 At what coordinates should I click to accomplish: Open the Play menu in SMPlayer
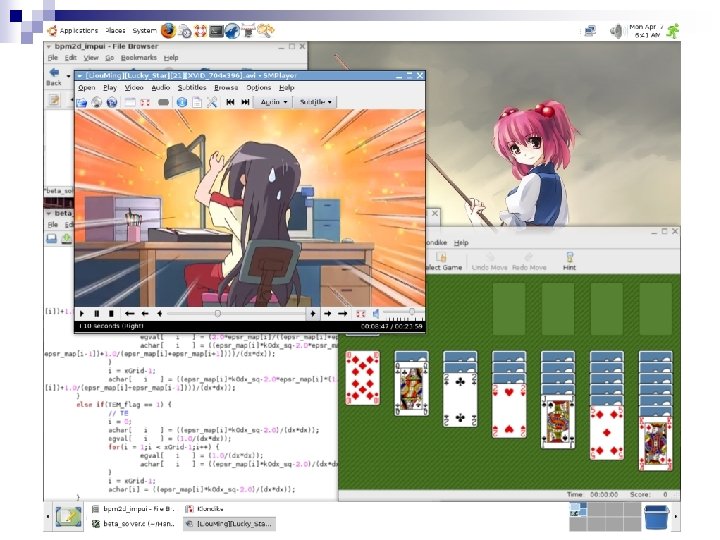pos(110,87)
